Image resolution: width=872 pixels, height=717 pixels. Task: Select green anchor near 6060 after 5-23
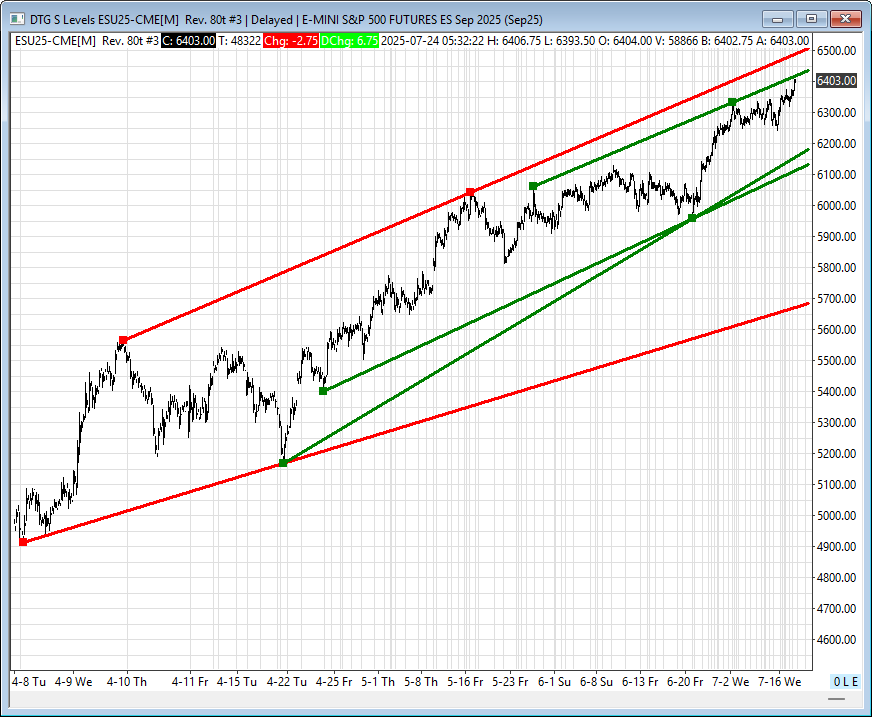(533, 186)
